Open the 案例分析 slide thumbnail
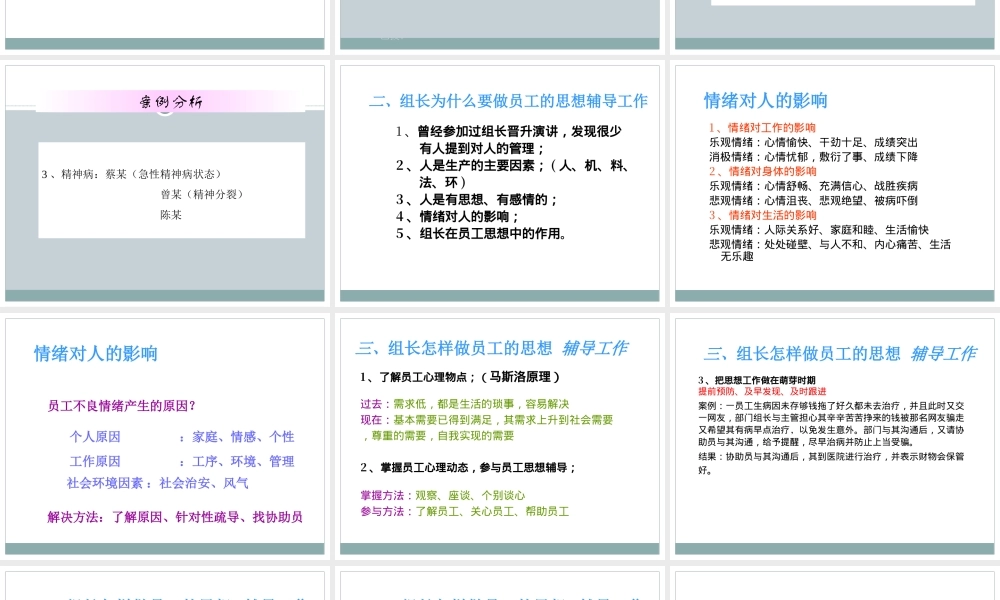This screenshot has width=1000, height=600. [165, 183]
